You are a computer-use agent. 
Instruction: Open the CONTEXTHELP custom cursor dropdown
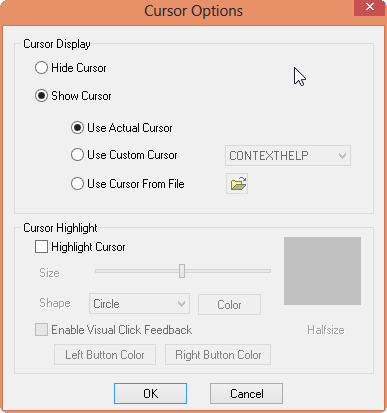tap(288, 155)
